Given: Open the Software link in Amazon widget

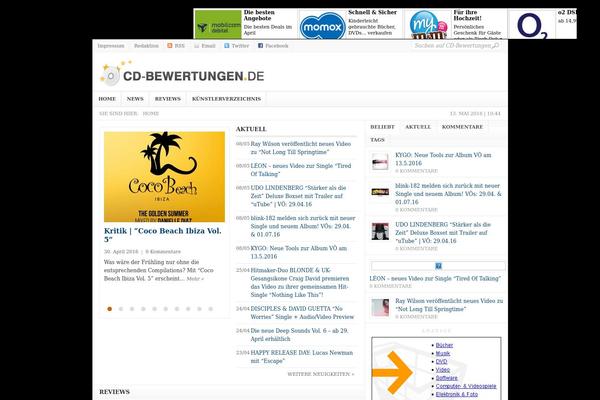Looking at the screenshot, I should pos(447,378).
